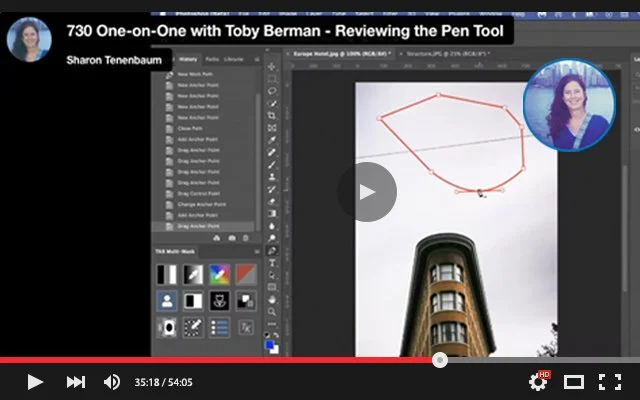This screenshot has height=400, width=640.
Task: Enter fullscreen mode
Action: [x=610, y=382]
